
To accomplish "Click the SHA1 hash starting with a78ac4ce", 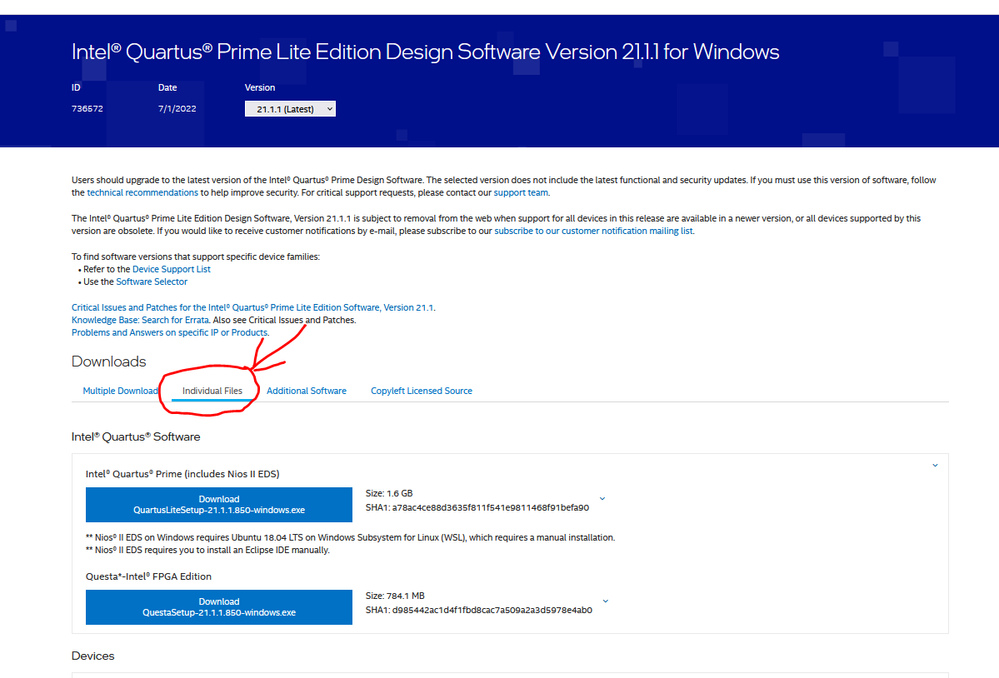I will (x=490, y=508).
